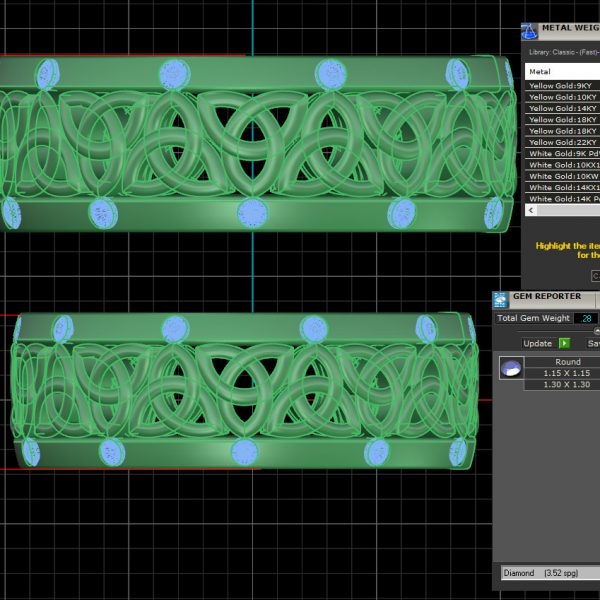Select the 1.15 X 1.15 gem size row
The width and height of the screenshot is (600, 600).
566,373
